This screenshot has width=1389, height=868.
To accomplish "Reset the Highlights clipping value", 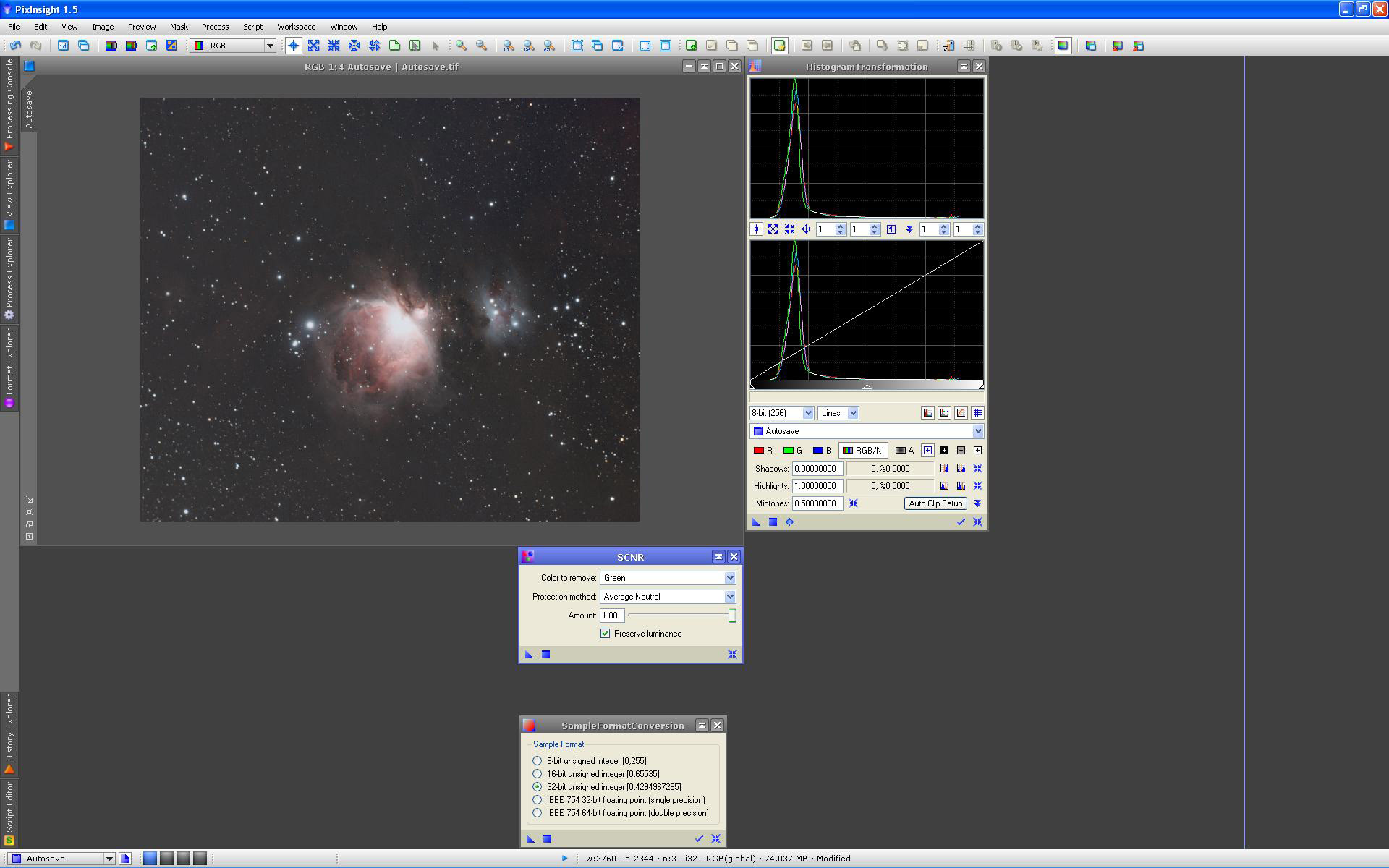I will point(977,486).
